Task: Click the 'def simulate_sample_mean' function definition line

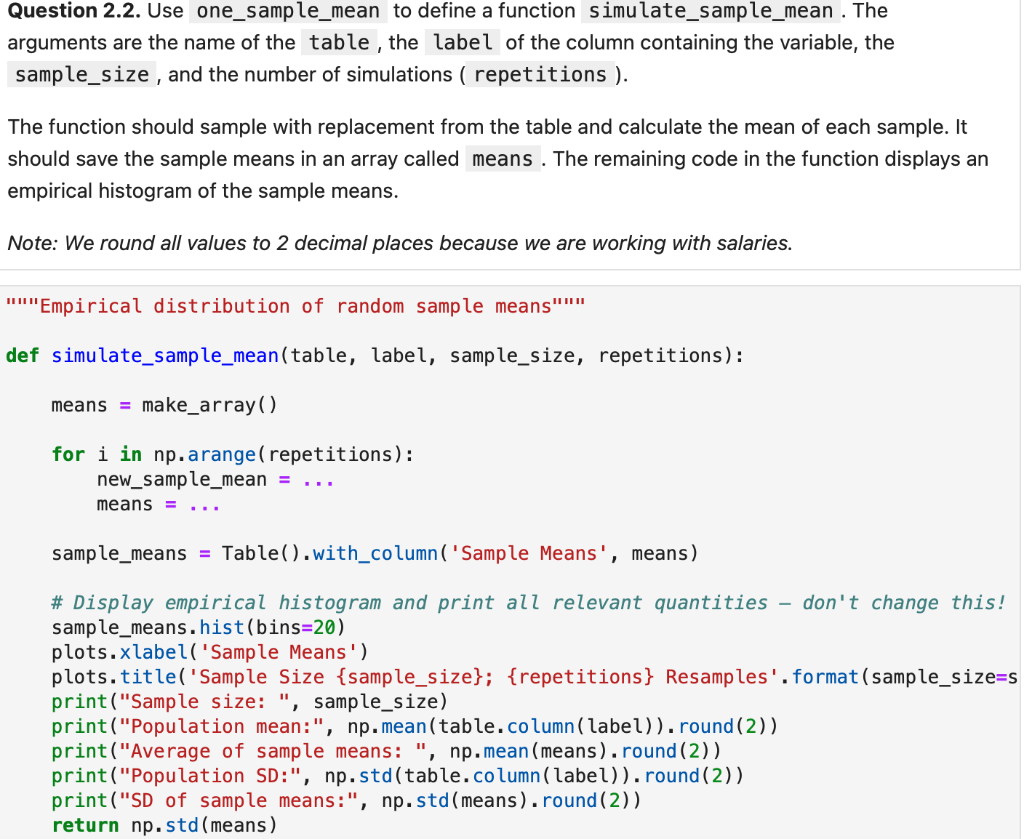Action: point(374,356)
